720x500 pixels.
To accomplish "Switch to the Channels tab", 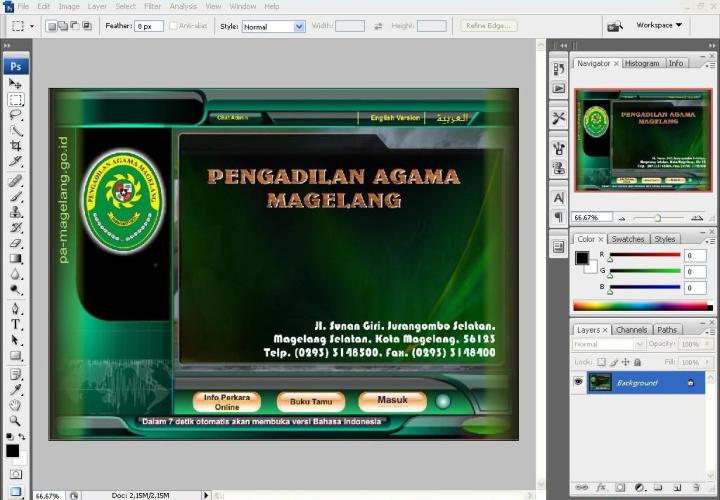I will [x=631, y=330].
